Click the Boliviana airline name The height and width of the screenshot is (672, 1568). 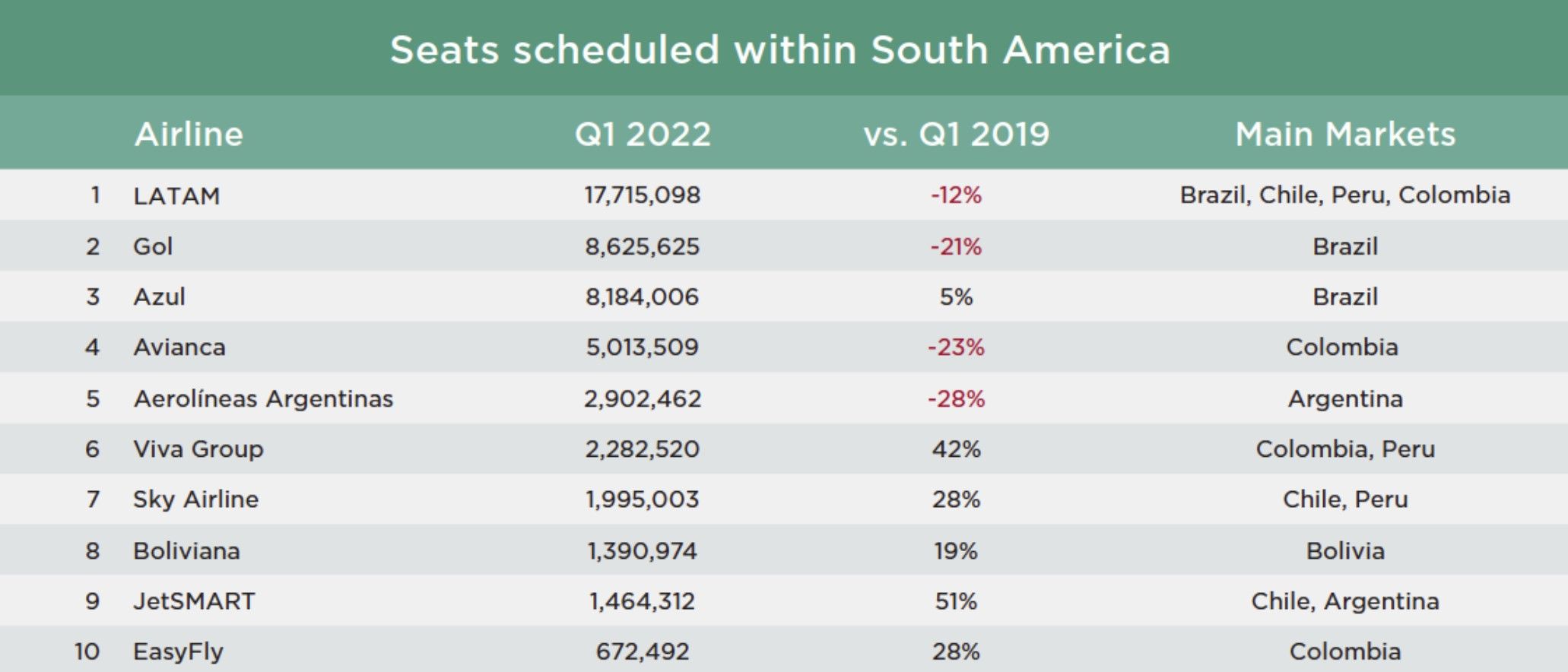click(186, 550)
